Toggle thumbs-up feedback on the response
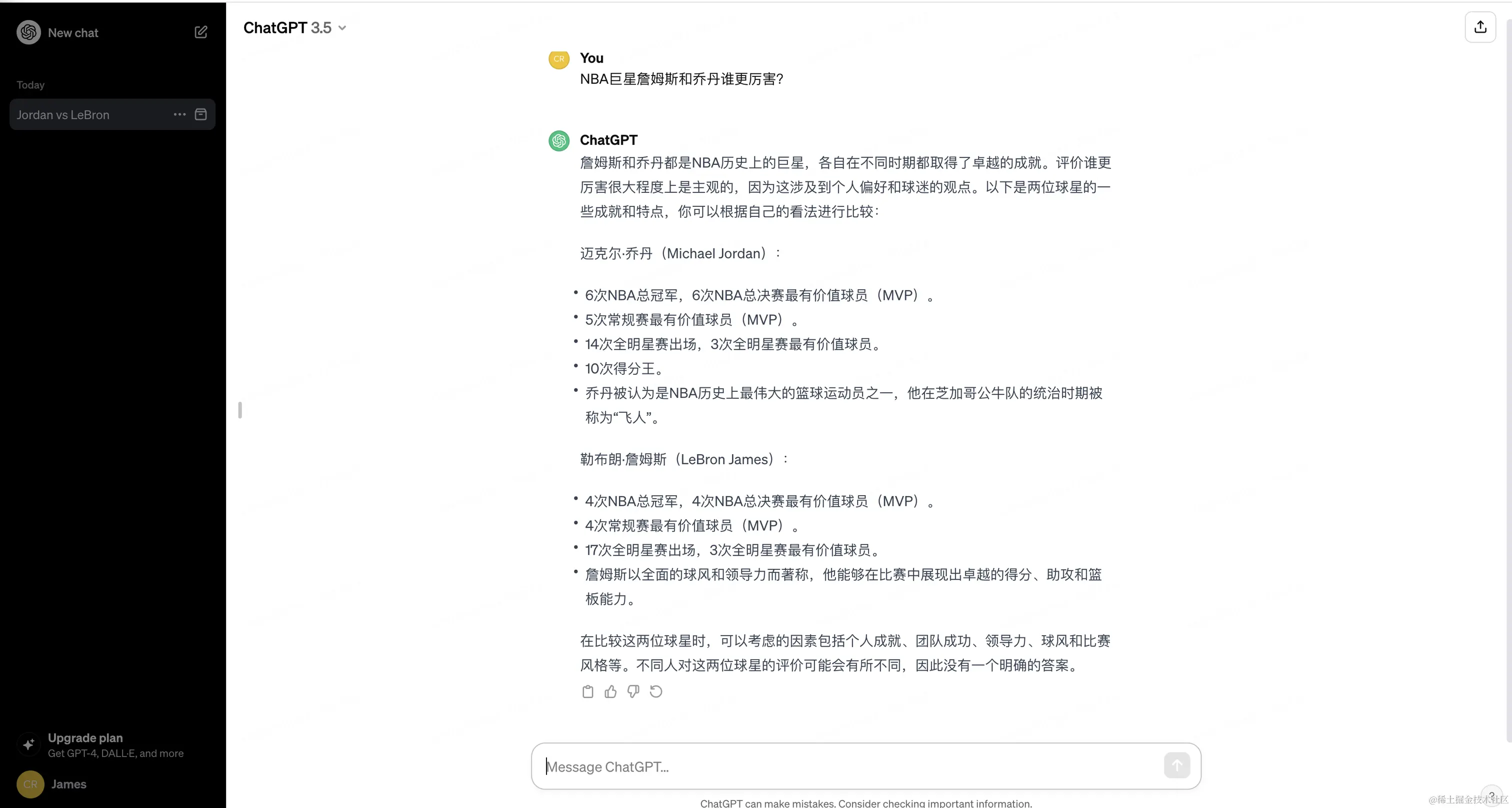 pos(610,692)
